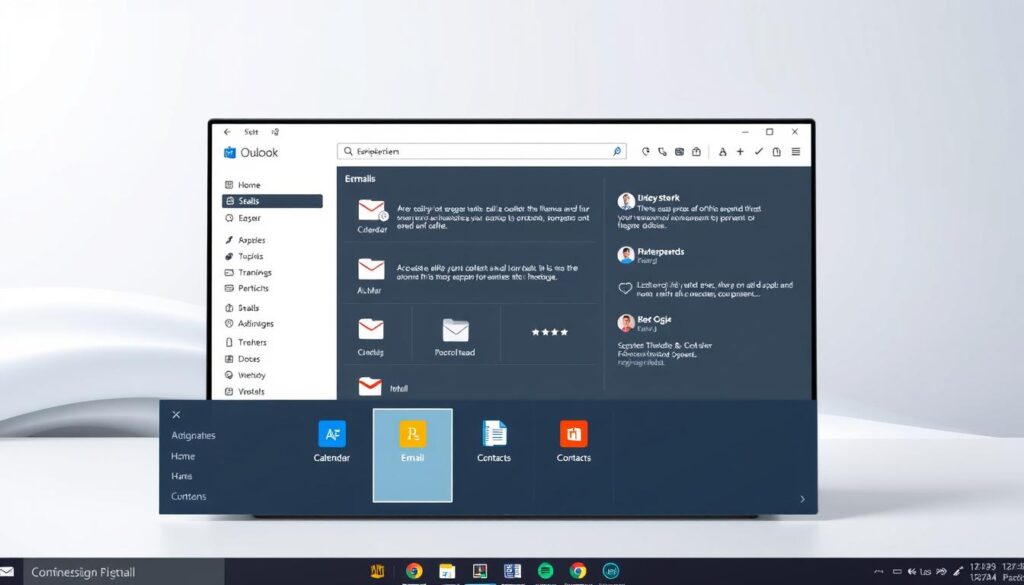Screen dimensions: 1024x585
Task: Click the four-star rating
Action: (549, 332)
